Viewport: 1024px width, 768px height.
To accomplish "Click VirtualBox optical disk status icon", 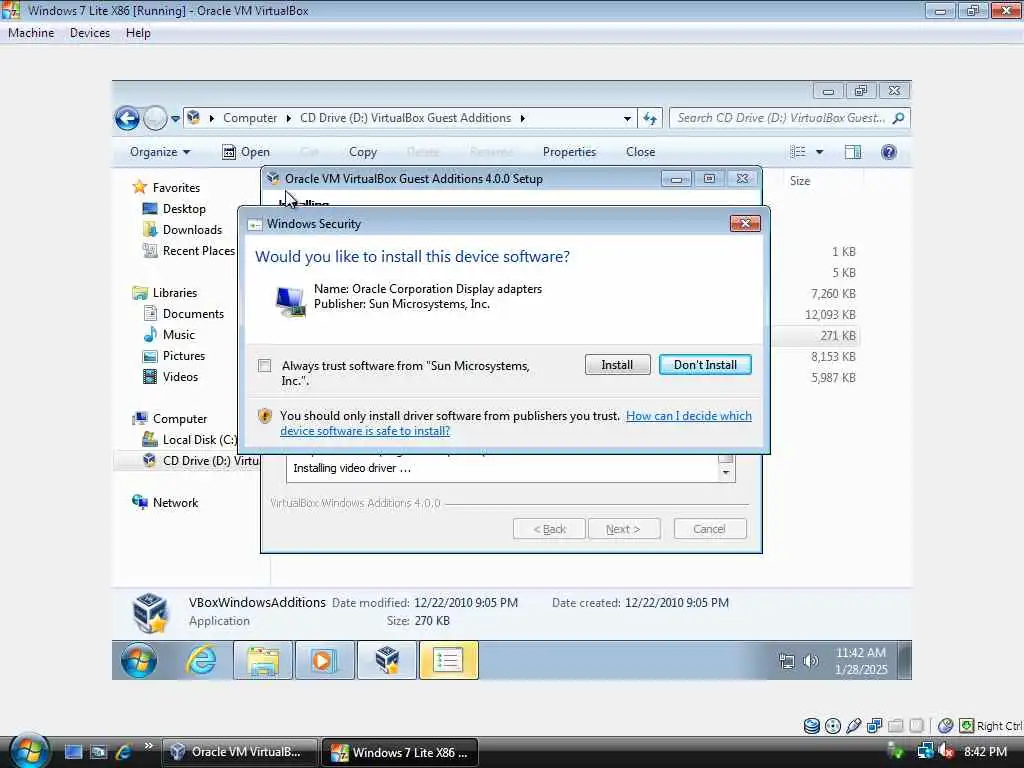I will 833,726.
